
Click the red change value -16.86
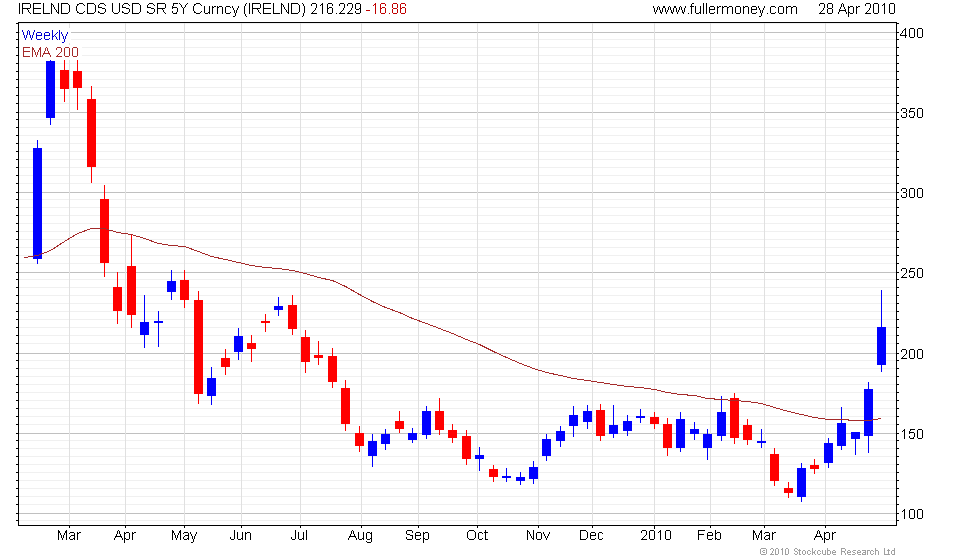pos(386,9)
